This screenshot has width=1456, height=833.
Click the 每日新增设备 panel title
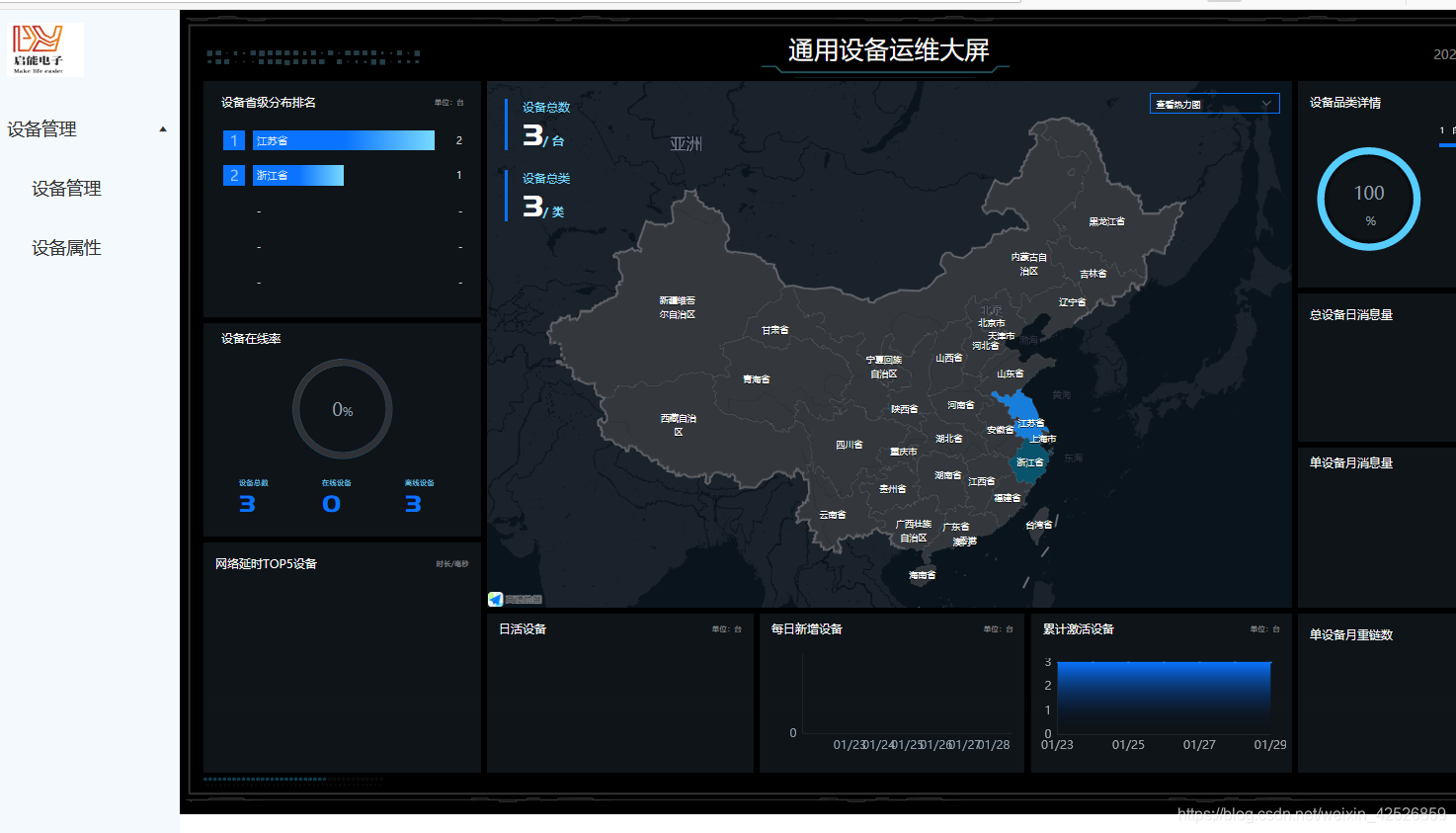[807, 629]
